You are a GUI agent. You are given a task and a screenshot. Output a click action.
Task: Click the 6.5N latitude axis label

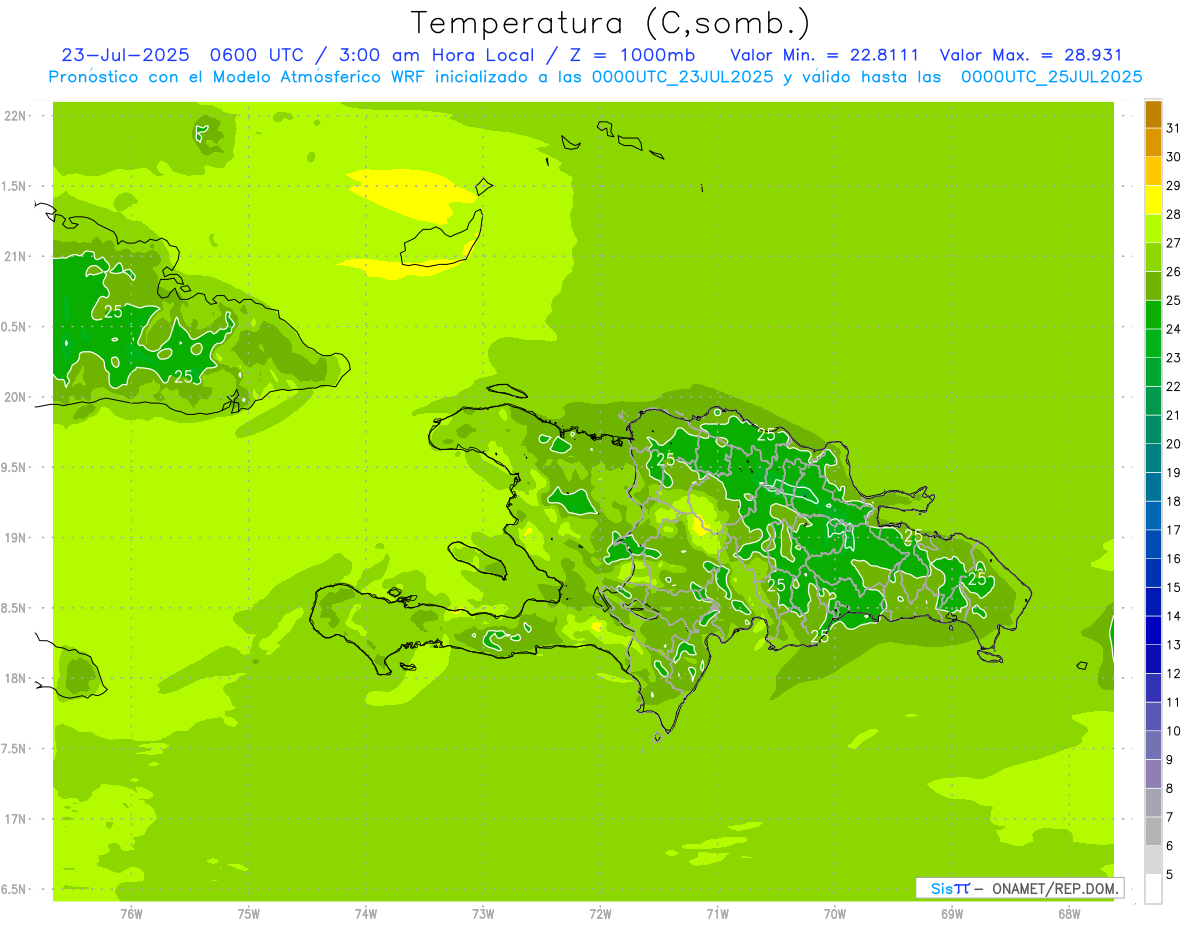[x=15, y=889]
